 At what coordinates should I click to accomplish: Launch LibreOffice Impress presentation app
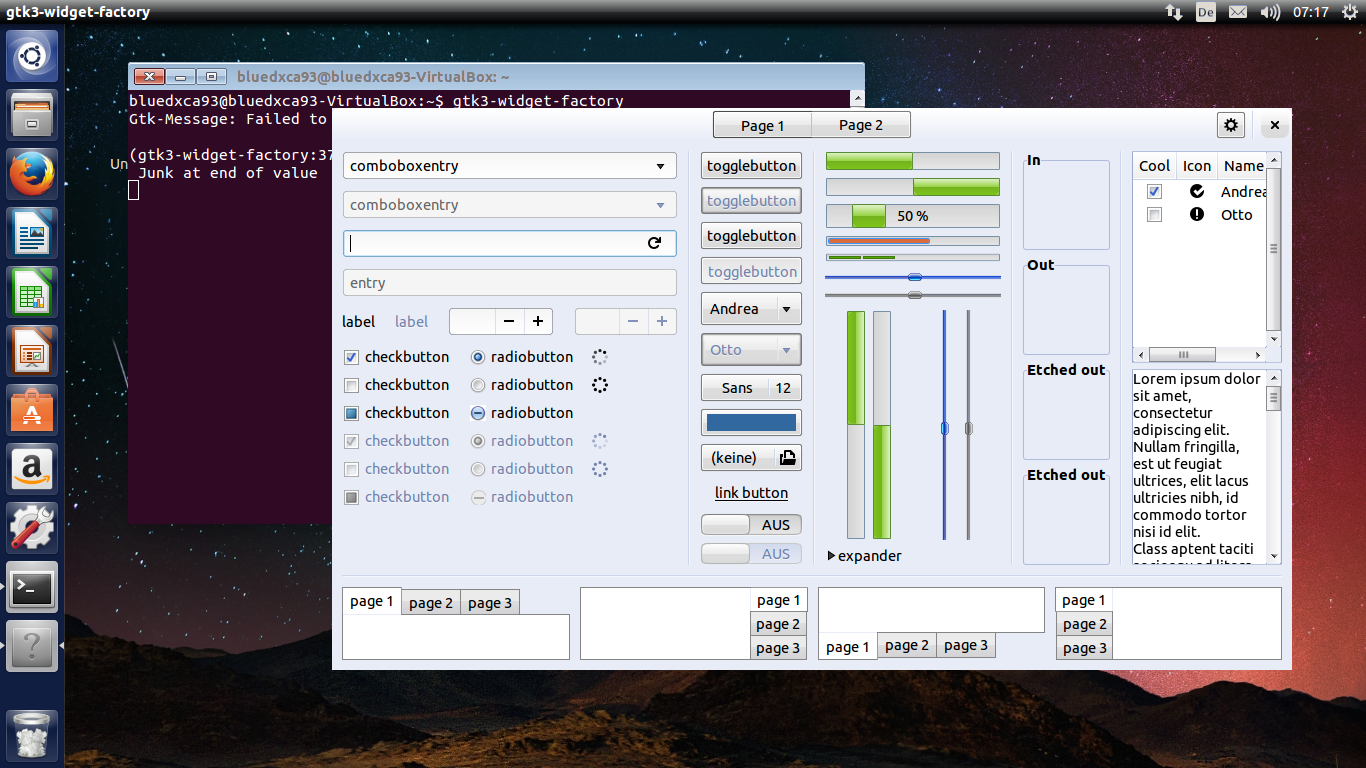coord(32,351)
